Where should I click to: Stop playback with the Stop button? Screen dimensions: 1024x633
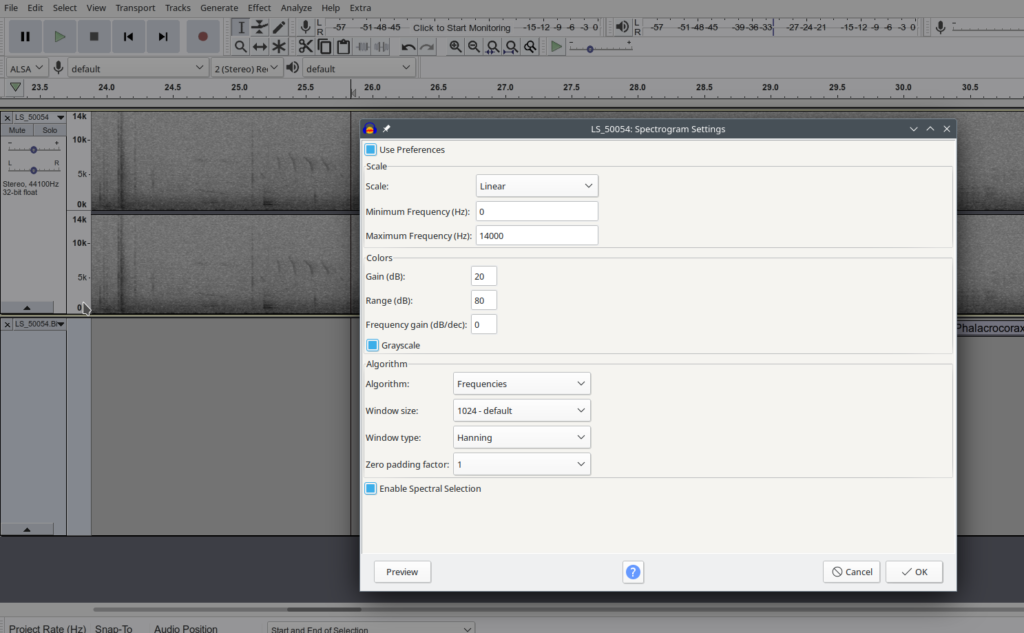(x=94, y=37)
